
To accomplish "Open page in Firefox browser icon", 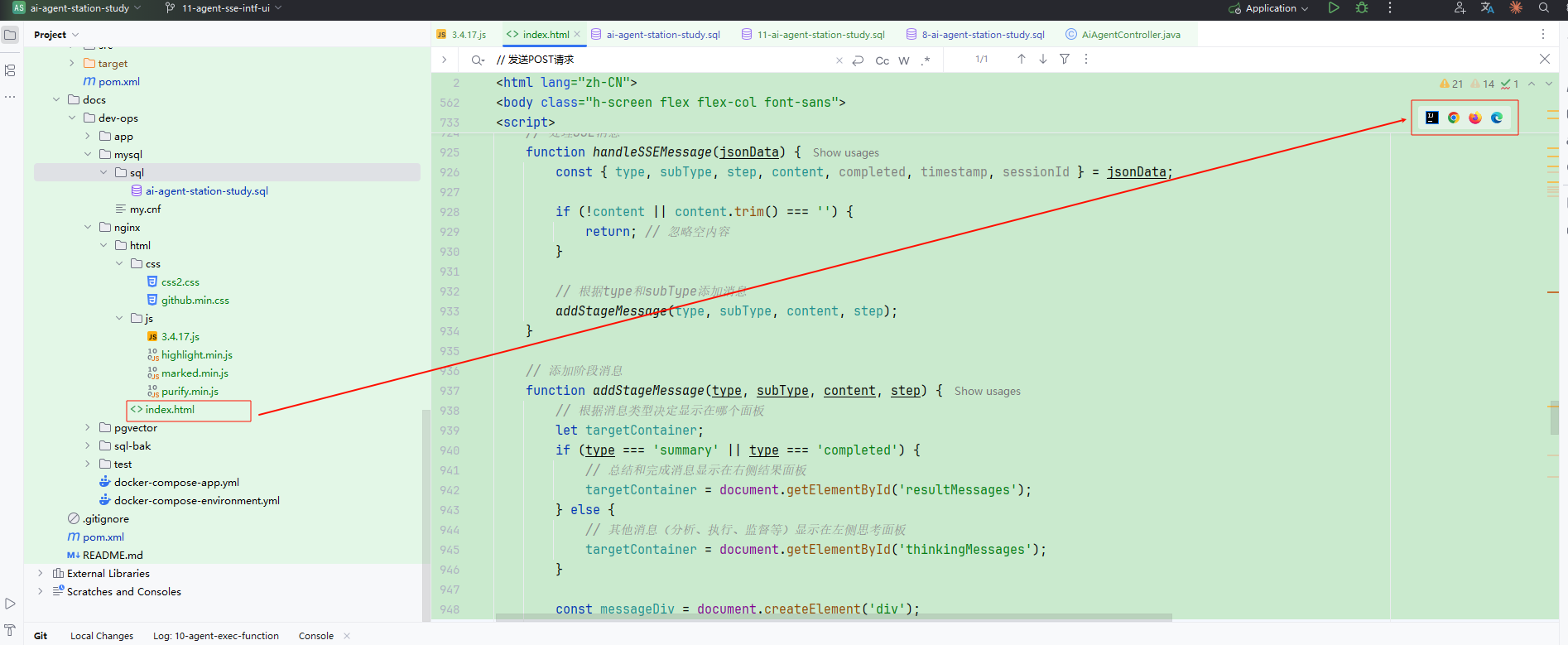I will click(1475, 118).
